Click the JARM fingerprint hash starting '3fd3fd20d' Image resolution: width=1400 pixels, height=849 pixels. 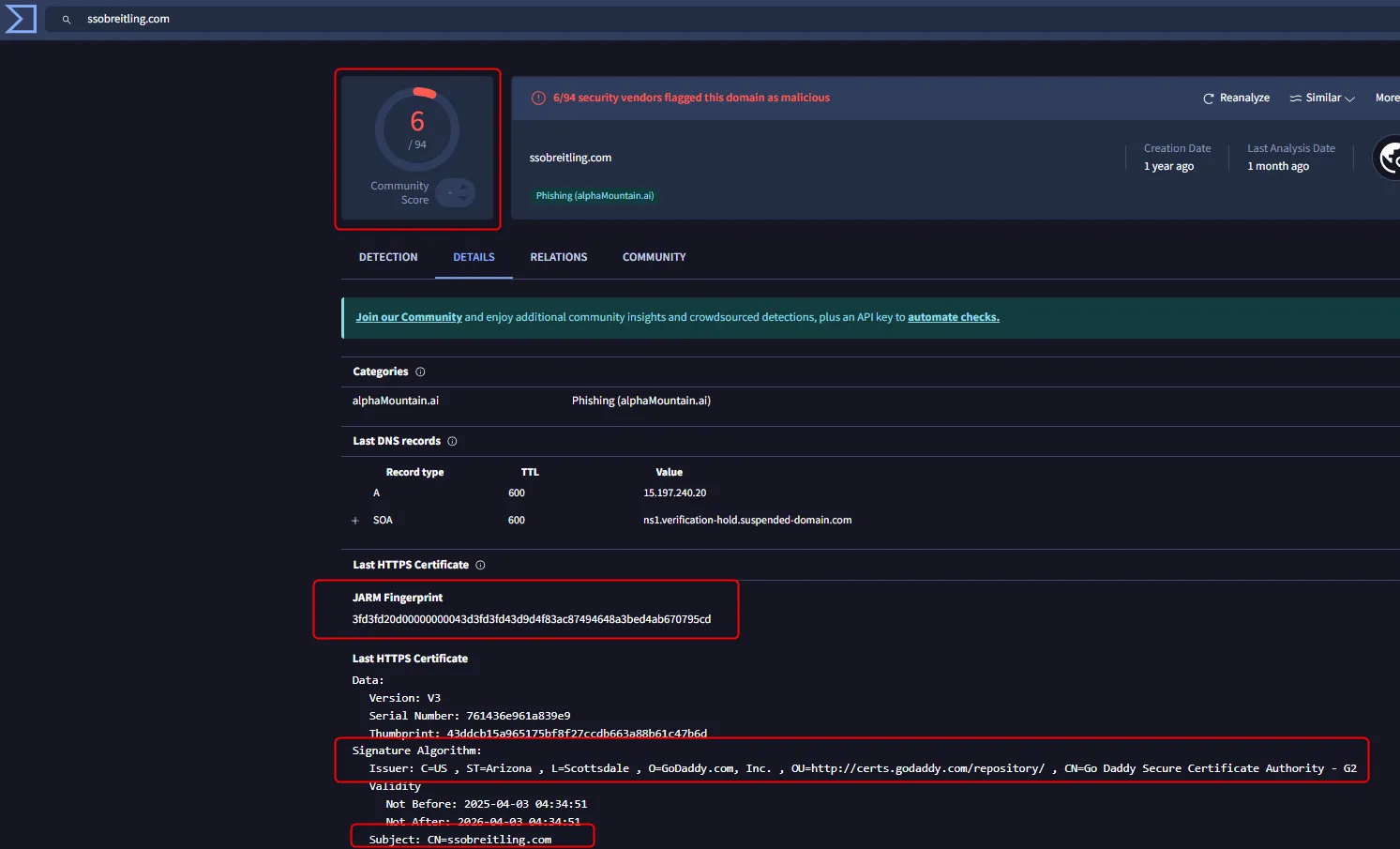pyautogui.click(x=532, y=619)
